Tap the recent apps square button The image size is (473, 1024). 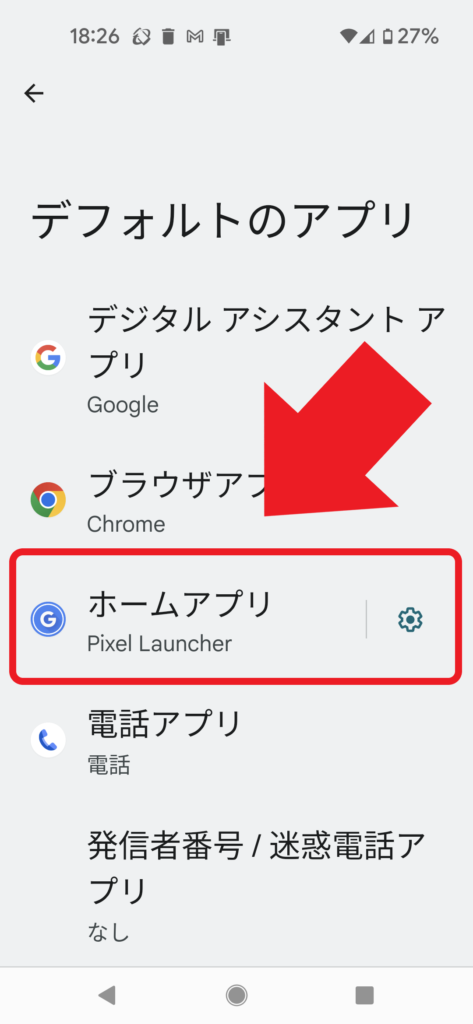coord(364,995)
